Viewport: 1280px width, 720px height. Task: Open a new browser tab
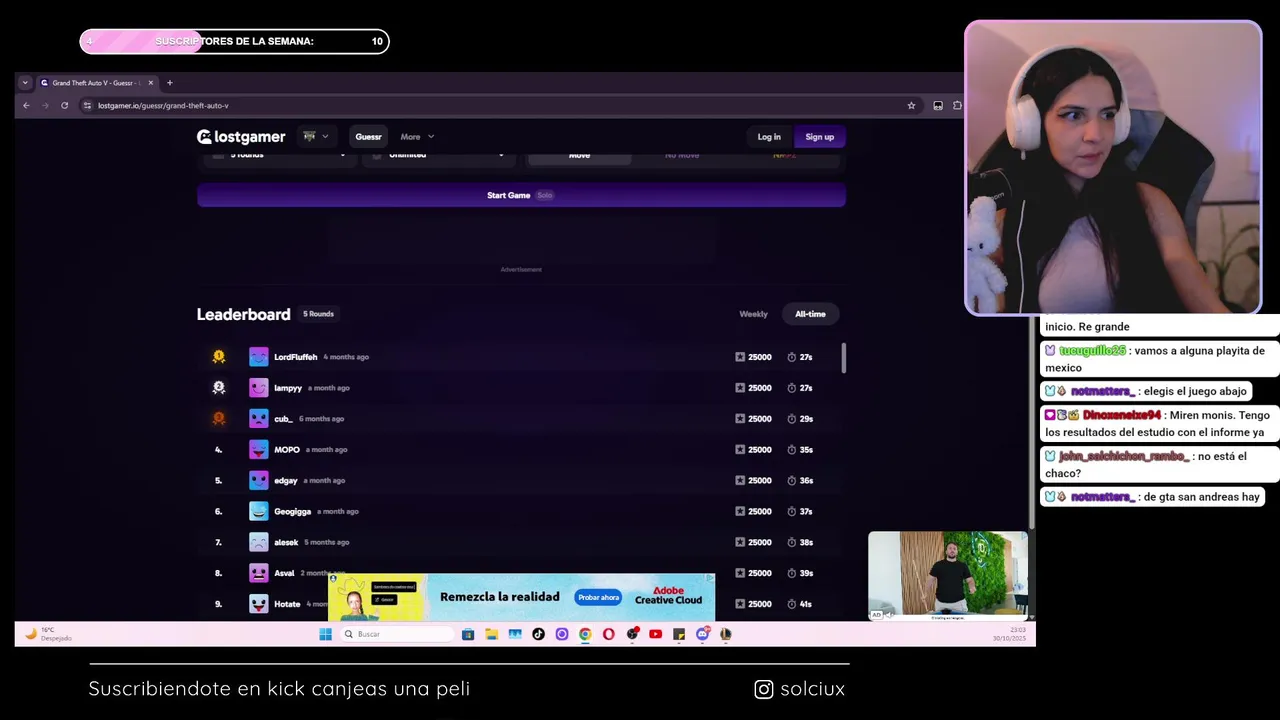[x=170, y=83]
